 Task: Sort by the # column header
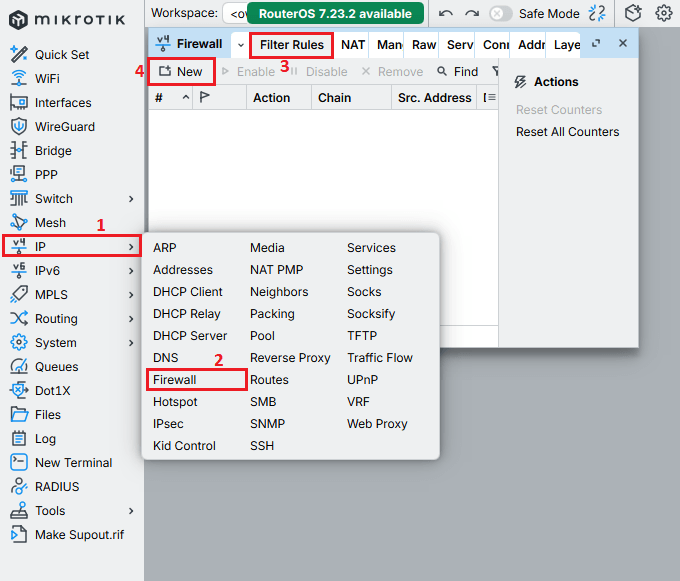click(x=171, y=98)
